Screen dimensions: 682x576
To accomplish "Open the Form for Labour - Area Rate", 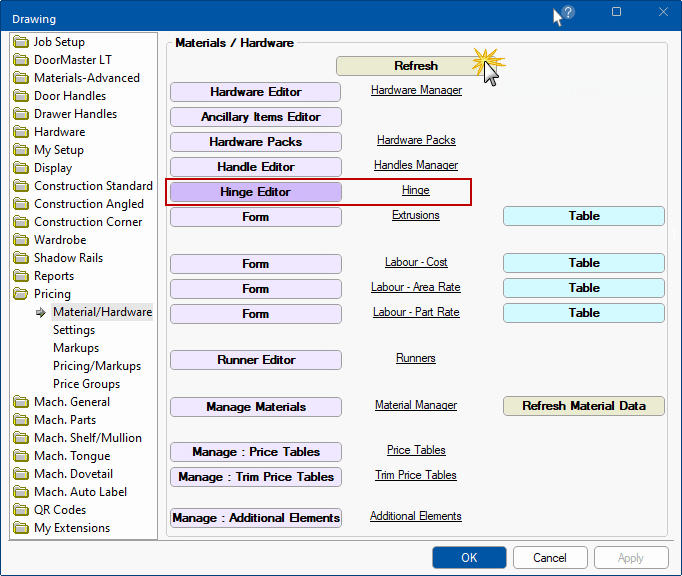I will pos(256,289).
